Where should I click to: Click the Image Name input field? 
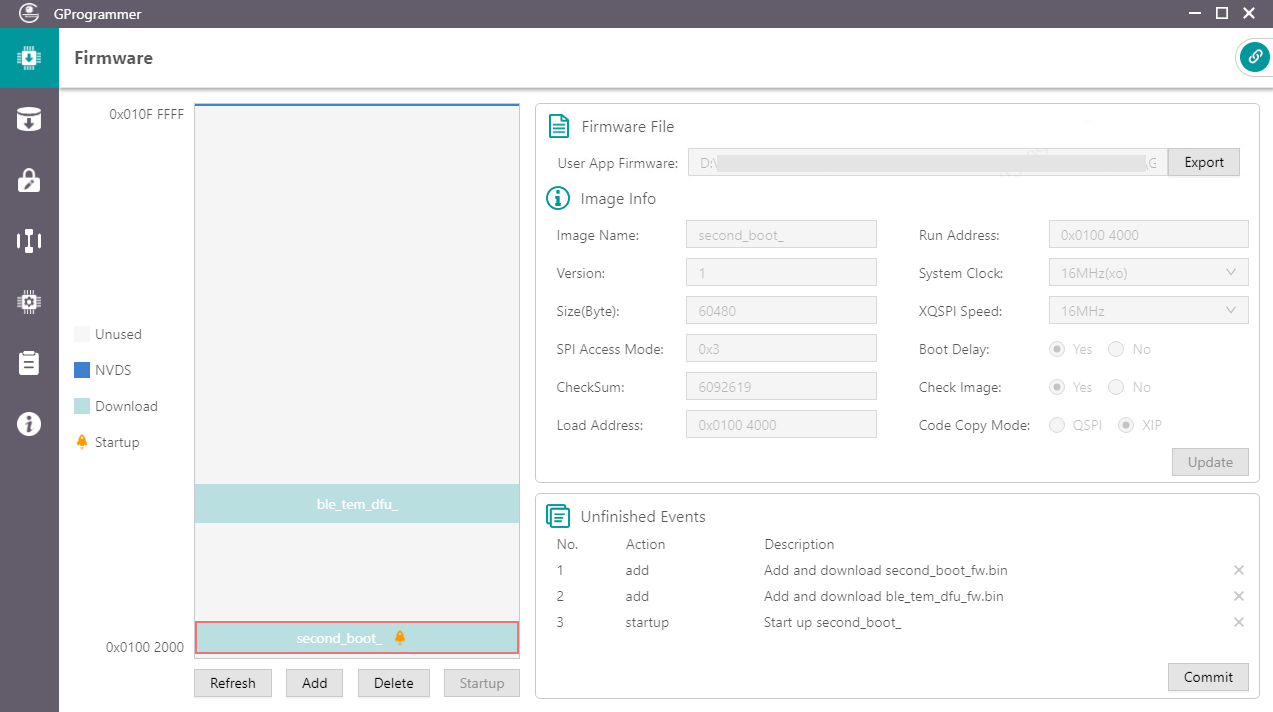point(781,235)
